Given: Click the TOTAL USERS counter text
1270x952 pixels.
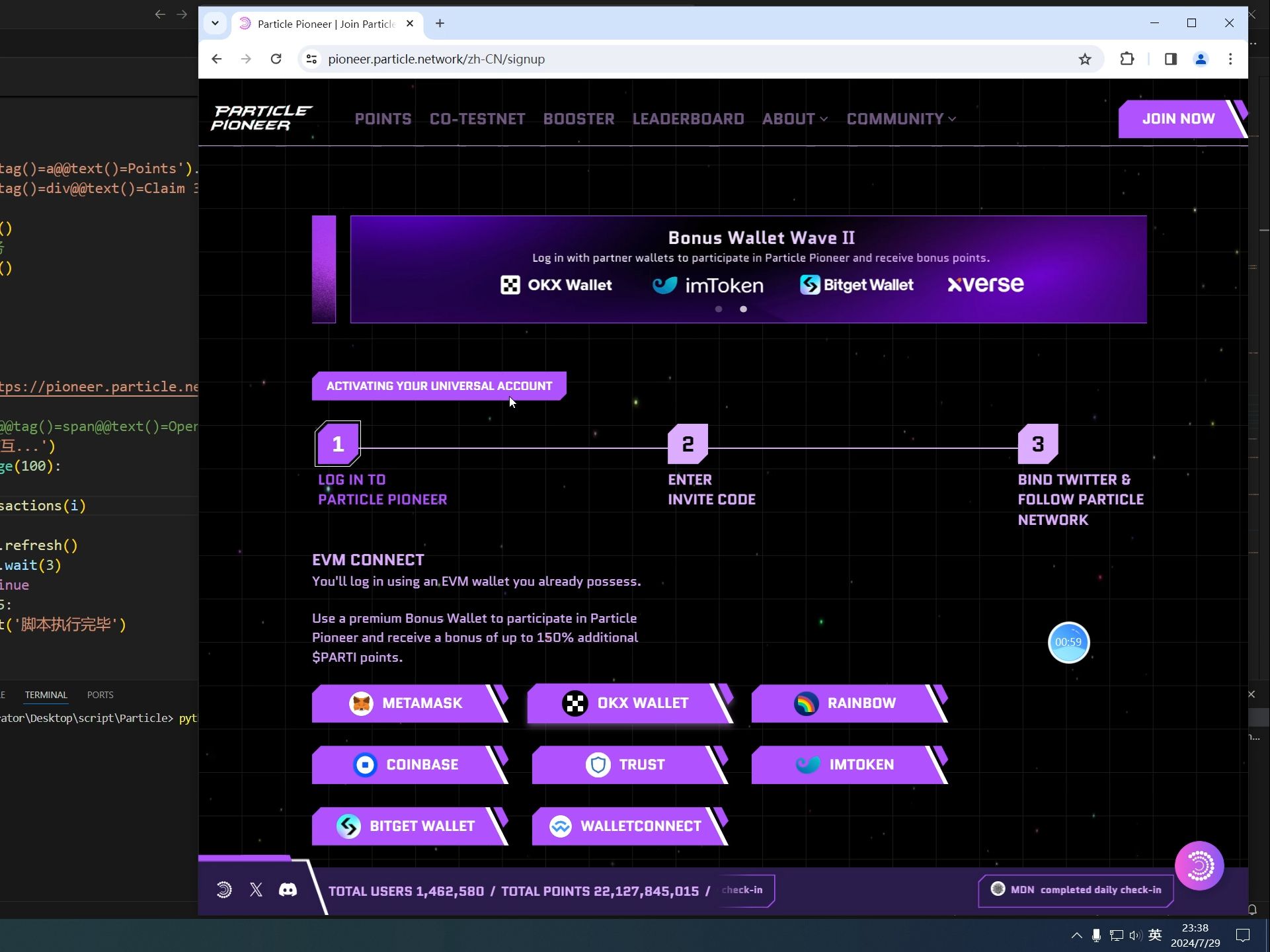Looking at the screenshot, I should point(406,891).
